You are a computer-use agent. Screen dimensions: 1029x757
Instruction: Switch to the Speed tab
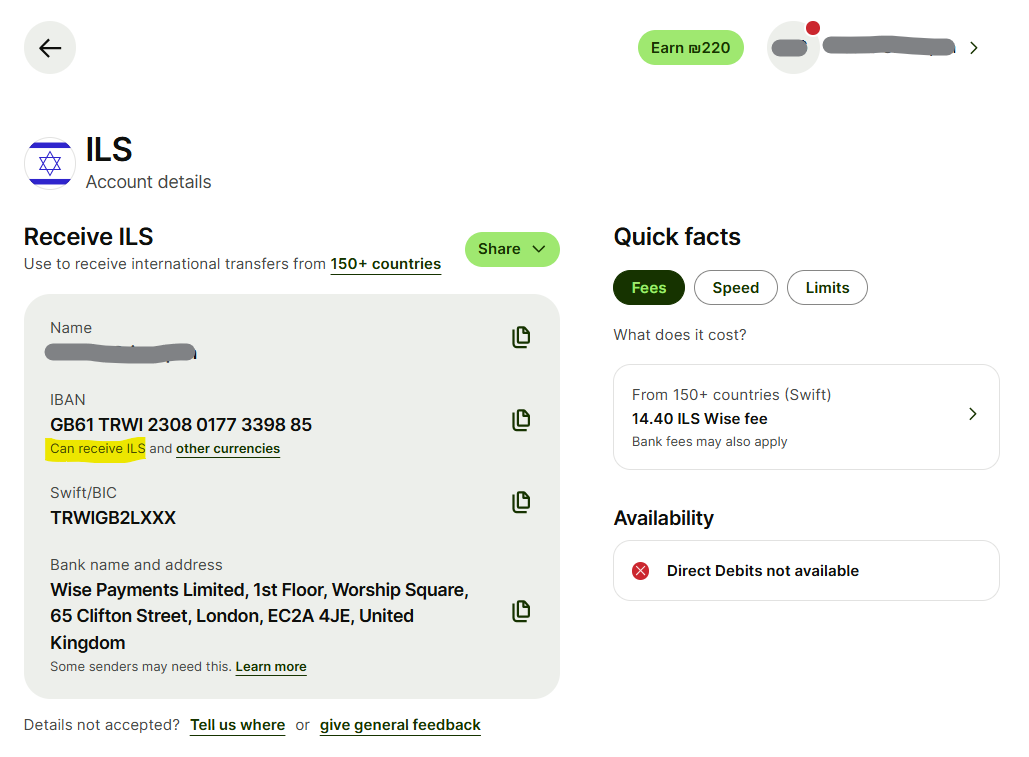(x=736, y=288)
